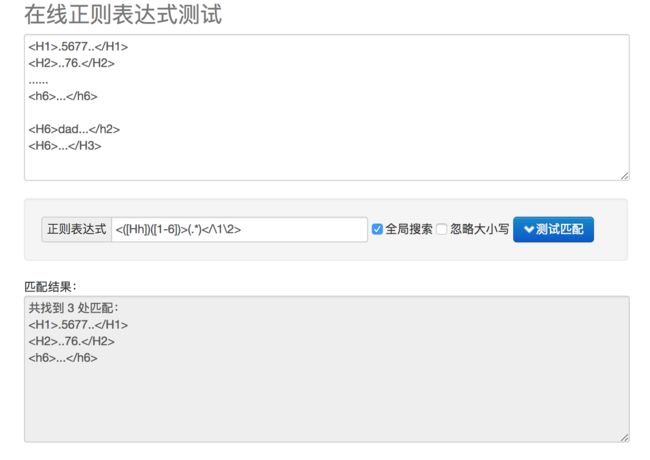This screenshot has height=460, width=650.
Task: Click the <h6>...</h6> line in test text
Action: [x=63, y=96]
